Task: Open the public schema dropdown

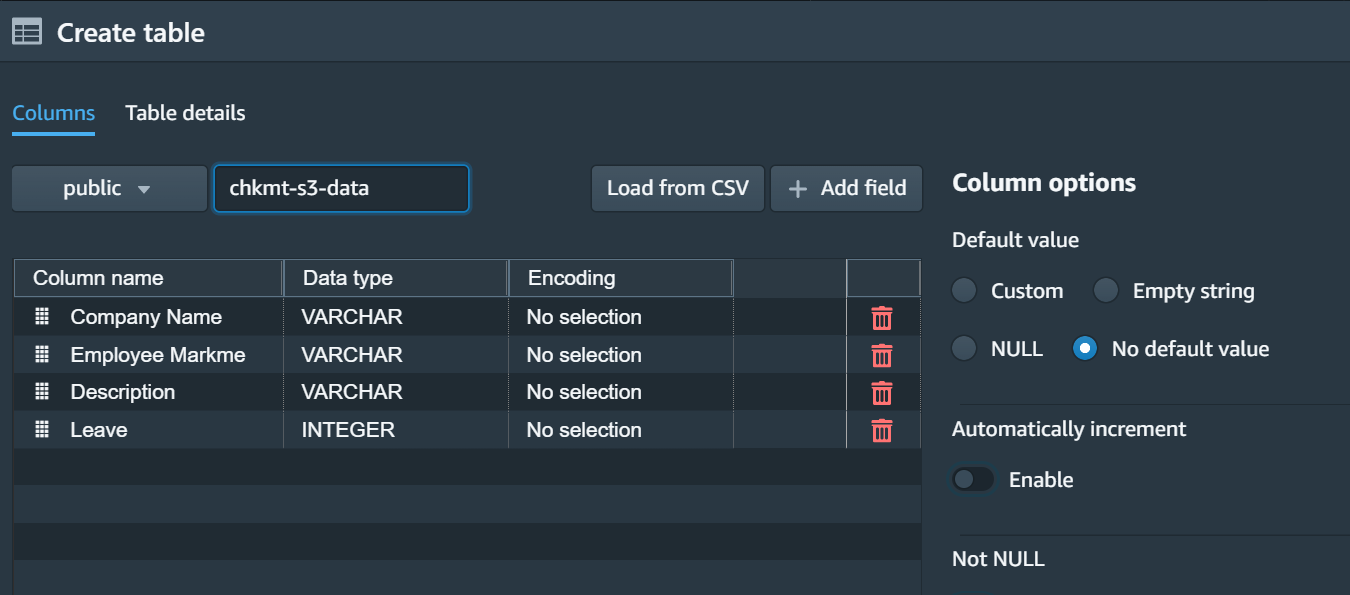Action: pos(109,188)
